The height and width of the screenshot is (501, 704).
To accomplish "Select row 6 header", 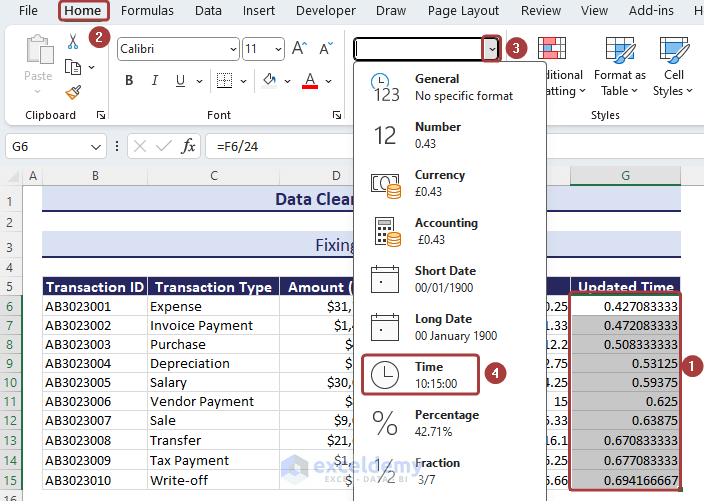I will tap(10, 306).
